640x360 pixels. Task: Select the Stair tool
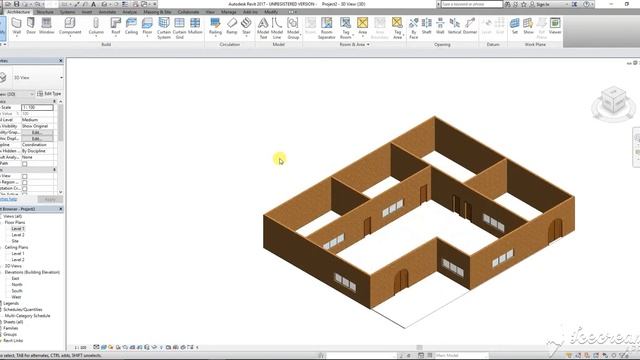(x=246, y=26)
